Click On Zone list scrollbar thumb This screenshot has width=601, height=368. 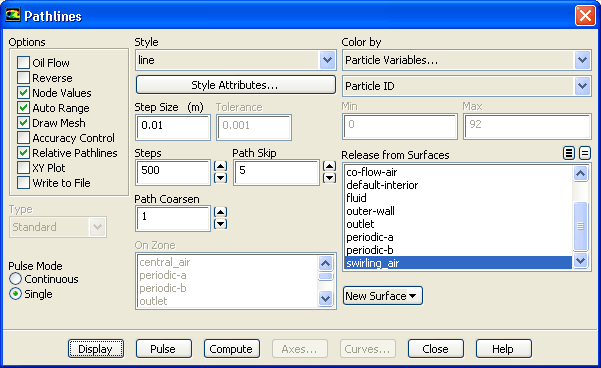click(325, 276)
